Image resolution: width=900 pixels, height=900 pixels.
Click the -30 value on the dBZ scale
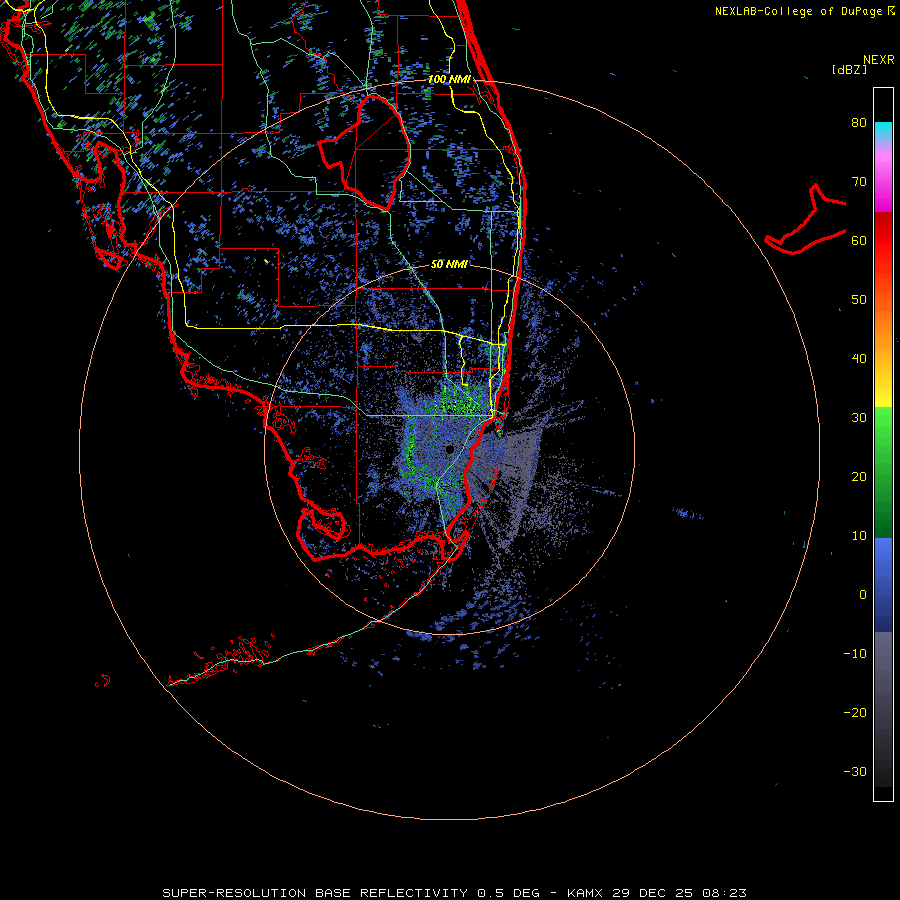(x=855, y=771)
